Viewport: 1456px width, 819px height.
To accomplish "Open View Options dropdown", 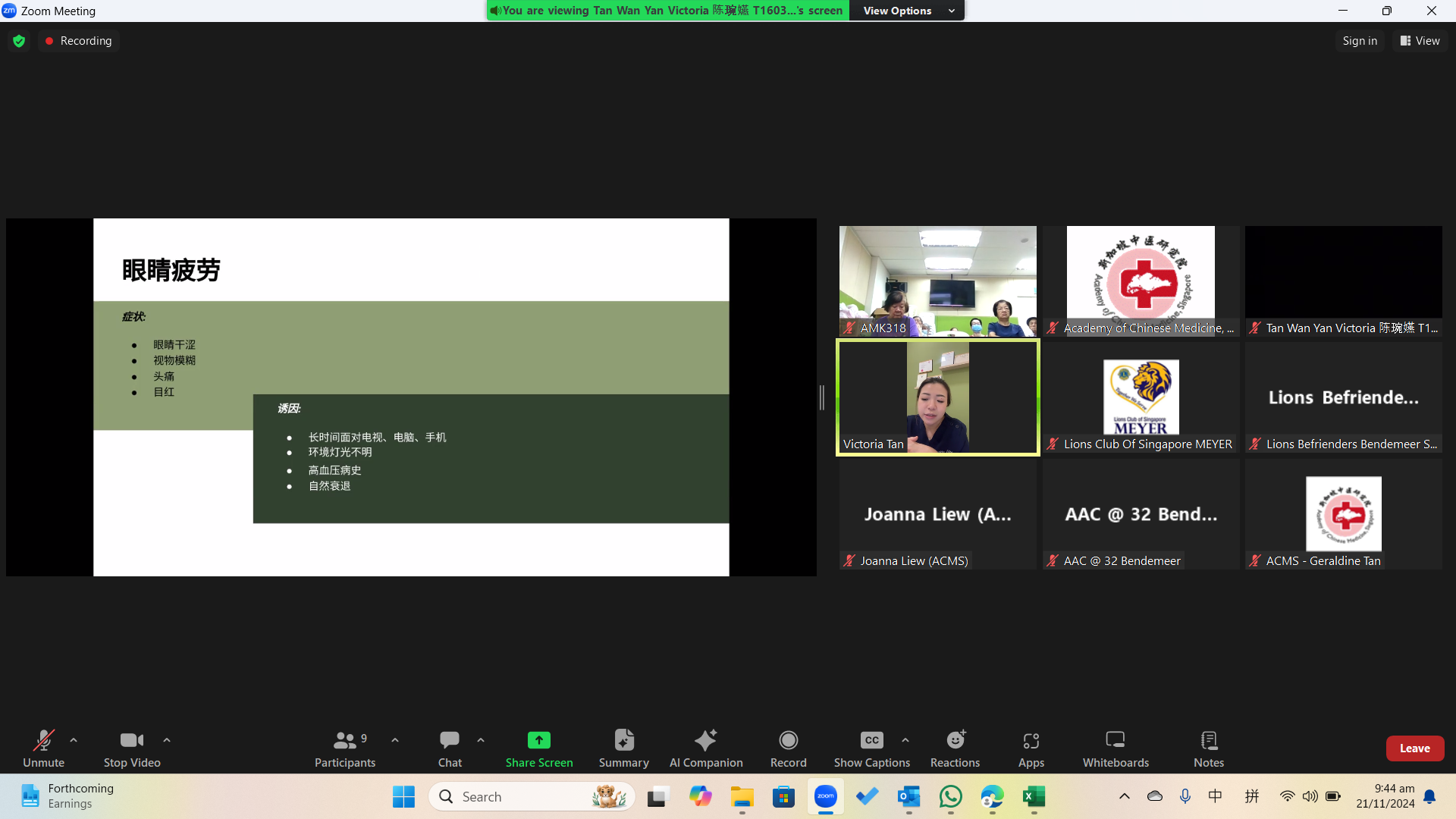I will pos(907,11).
